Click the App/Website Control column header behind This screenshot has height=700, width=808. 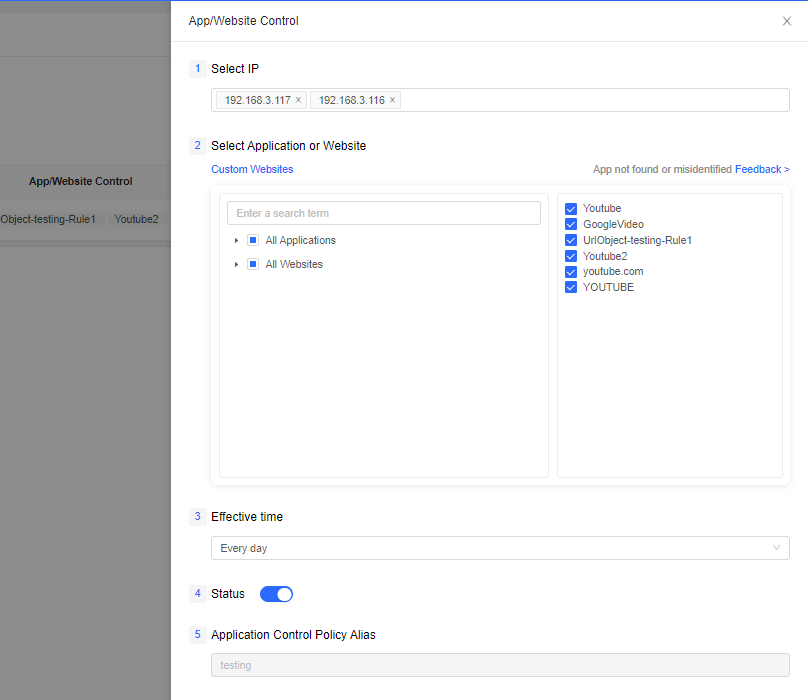coord(80,181)
